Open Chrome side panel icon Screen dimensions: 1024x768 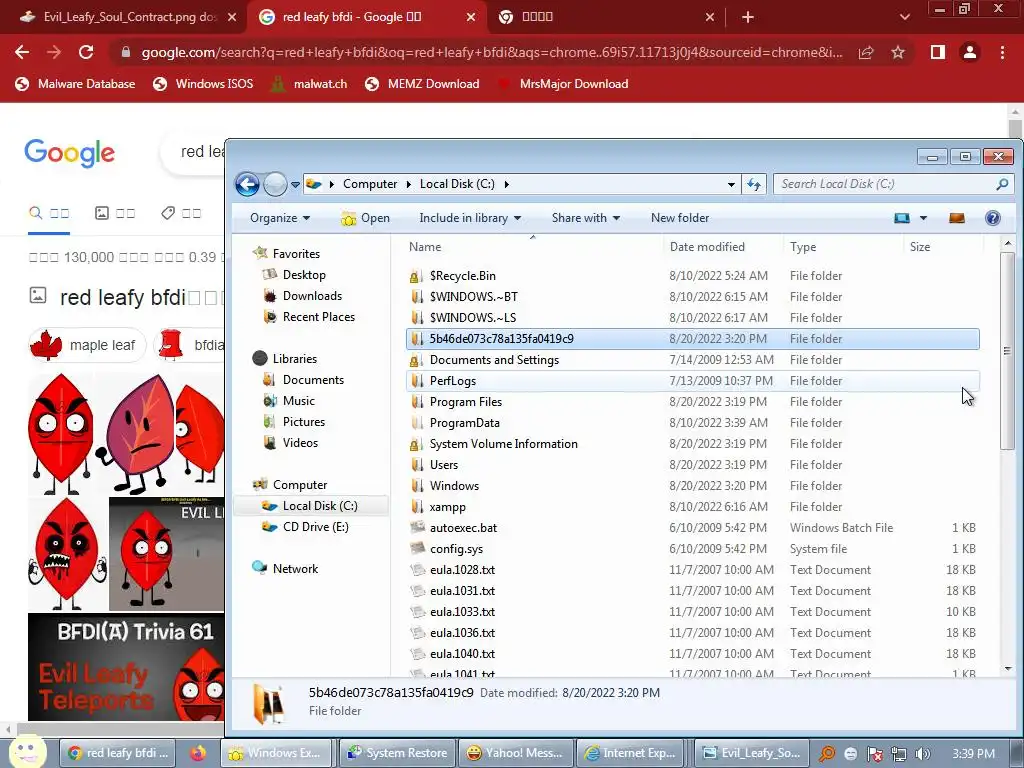pyautogui.click(x=938, y=52)
